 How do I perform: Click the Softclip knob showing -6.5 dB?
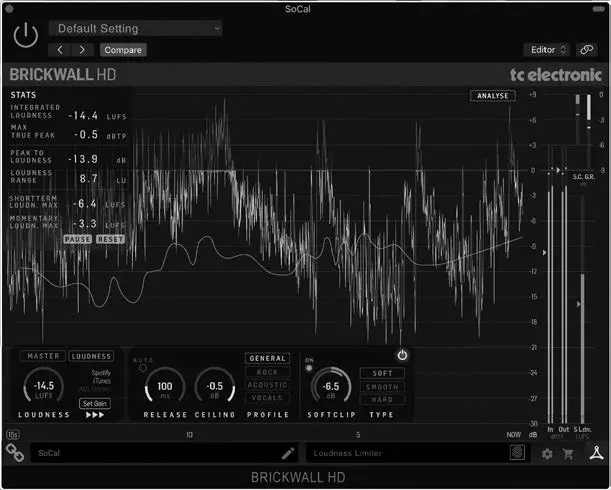[x=331, y=387]
